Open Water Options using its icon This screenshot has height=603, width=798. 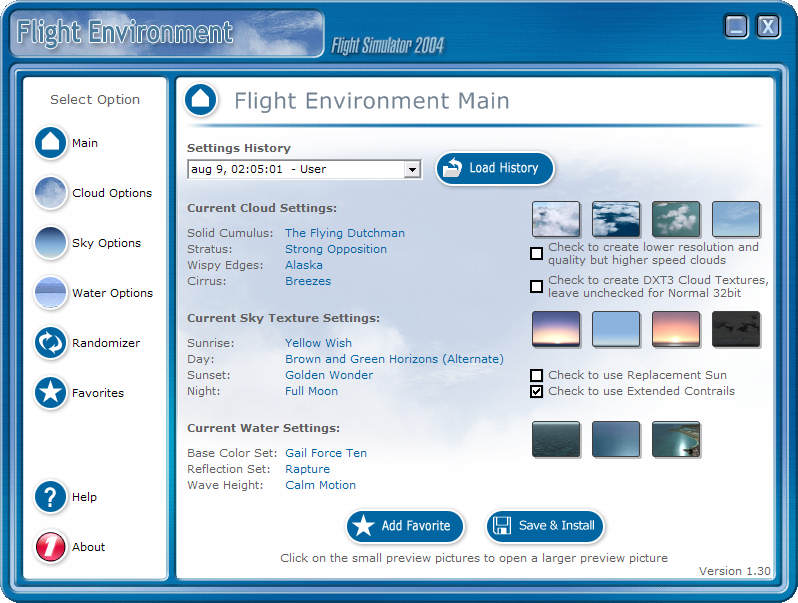click(x=50, y=293)
